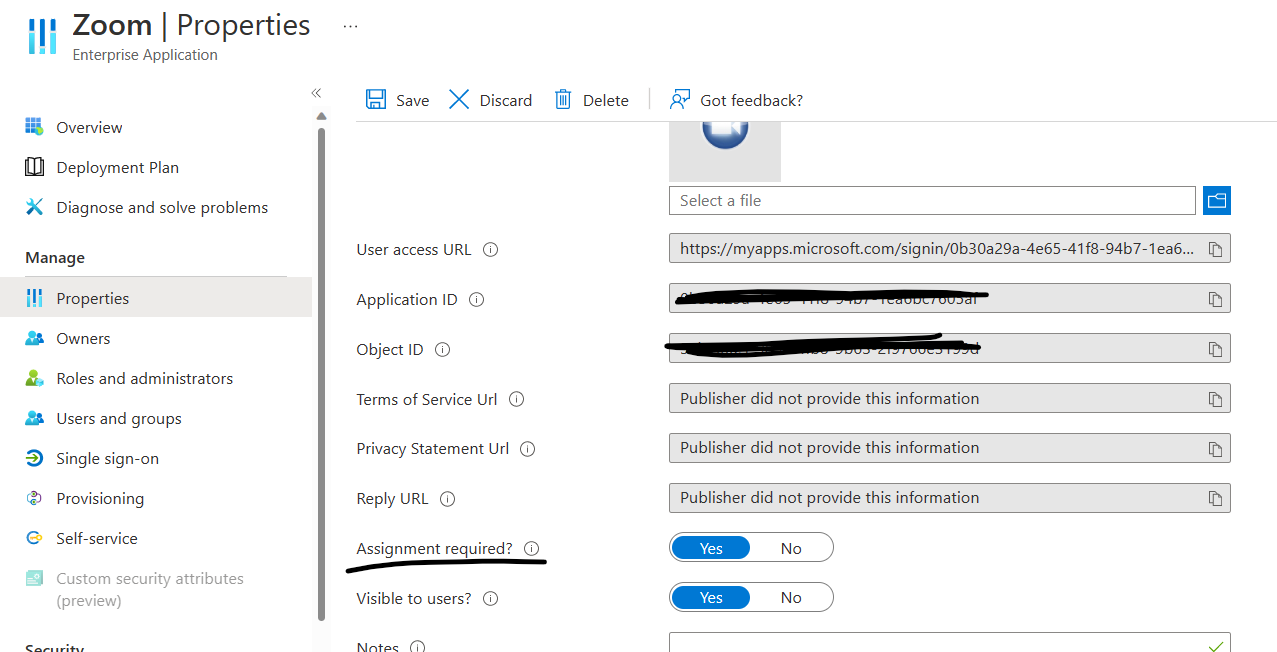Click the Application ID field
The width and height of the screenshot is (1277, 652).
coord(950,299)
